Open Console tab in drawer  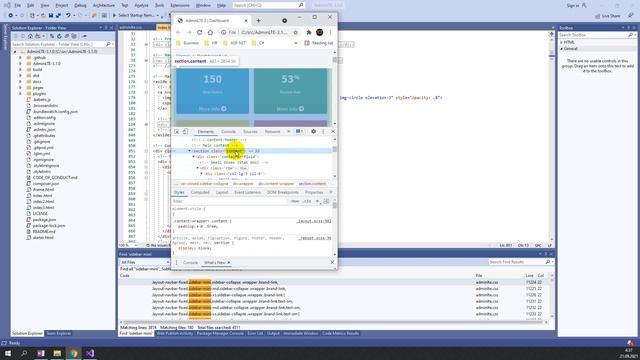pyautogui.click(x=190, y=262)
